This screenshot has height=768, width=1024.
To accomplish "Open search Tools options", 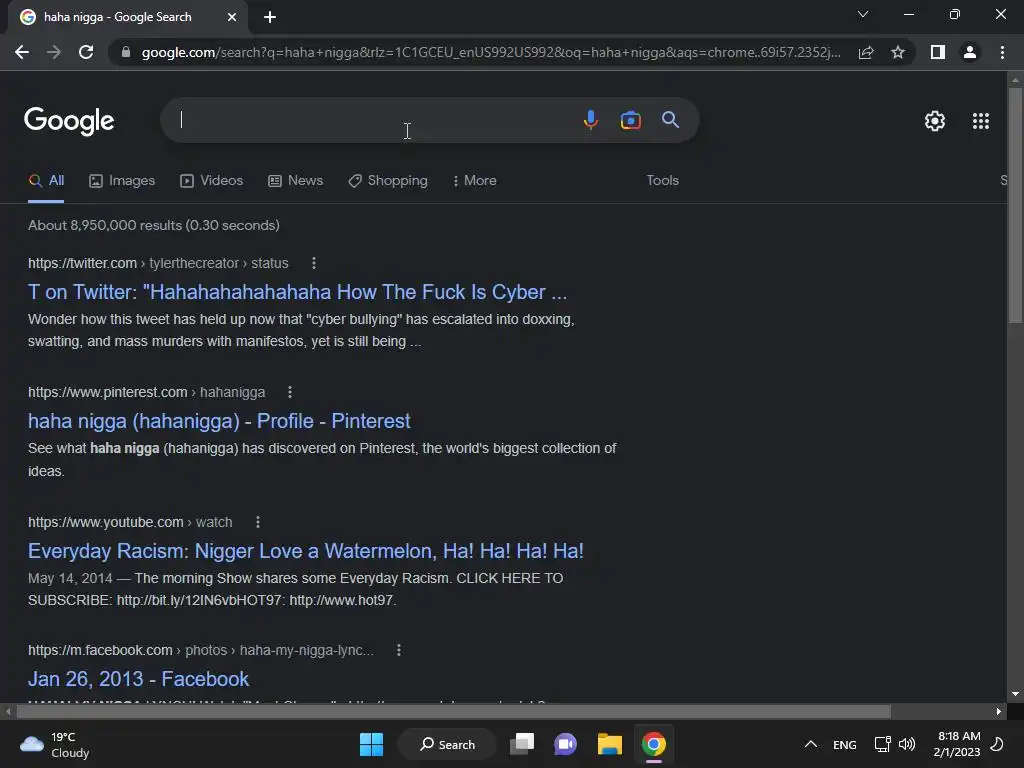I will point(662,181).
